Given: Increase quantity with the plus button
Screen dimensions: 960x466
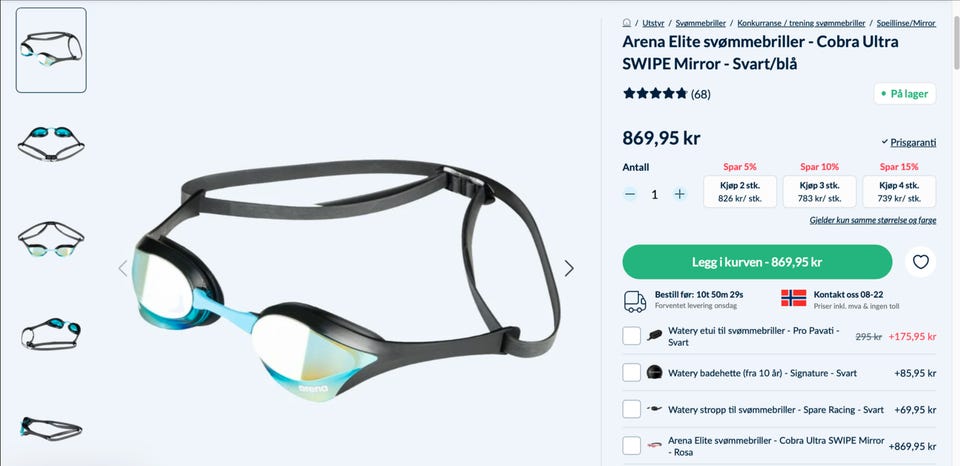Looking at the screenshot, I should [x=679, y=194].
